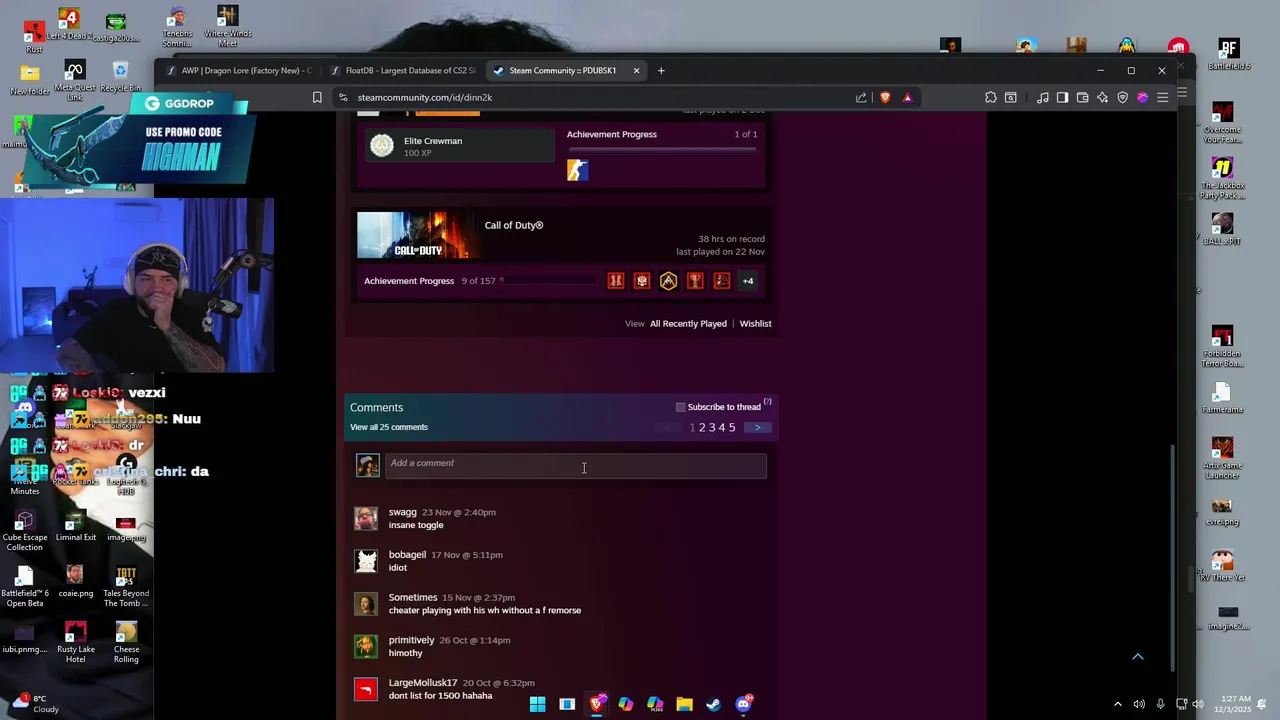Click the comment text "insane toggle"
1280x720 pixels.
[416, 525]
